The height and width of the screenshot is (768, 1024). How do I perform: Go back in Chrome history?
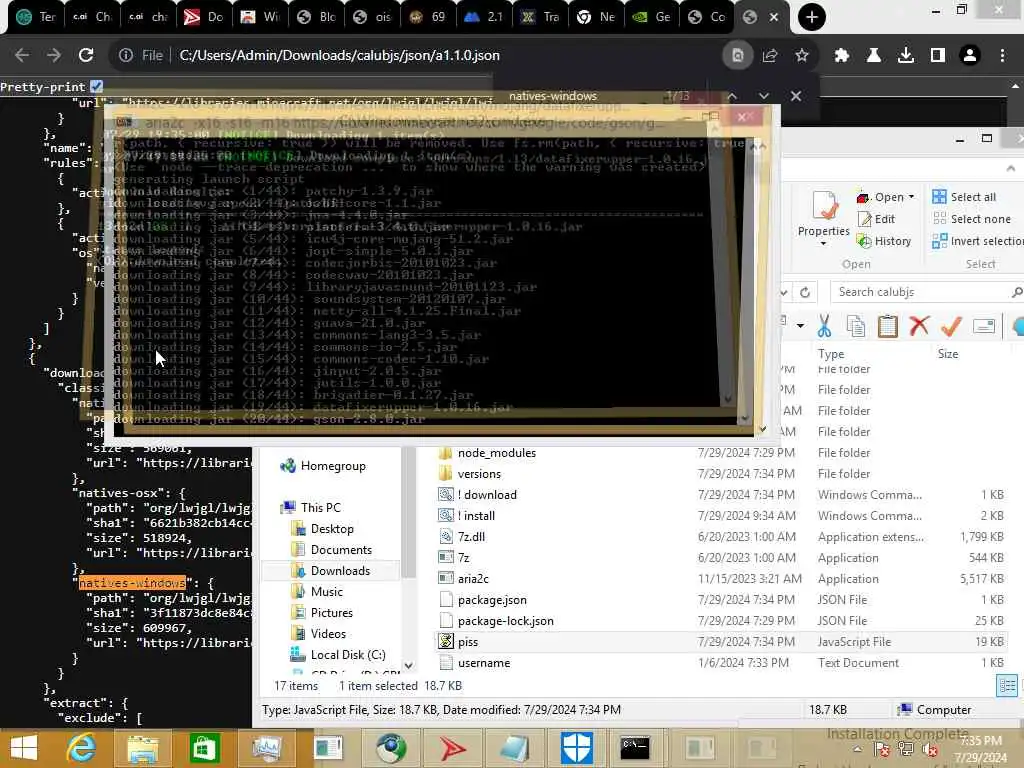pos(22,56)
